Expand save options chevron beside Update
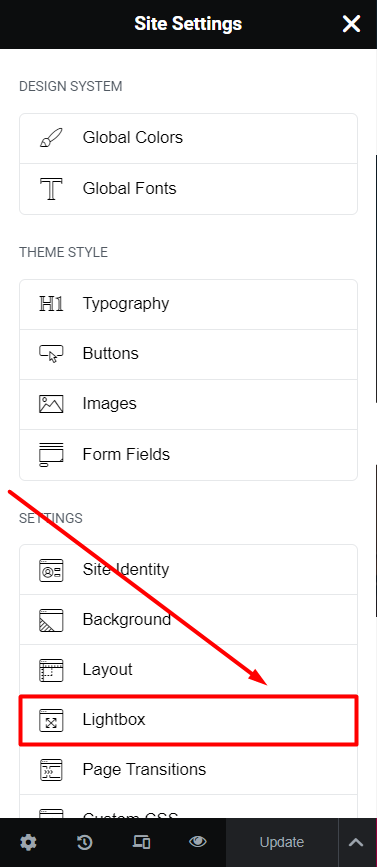Screen dimensions: 377x867 pos(357,843)
